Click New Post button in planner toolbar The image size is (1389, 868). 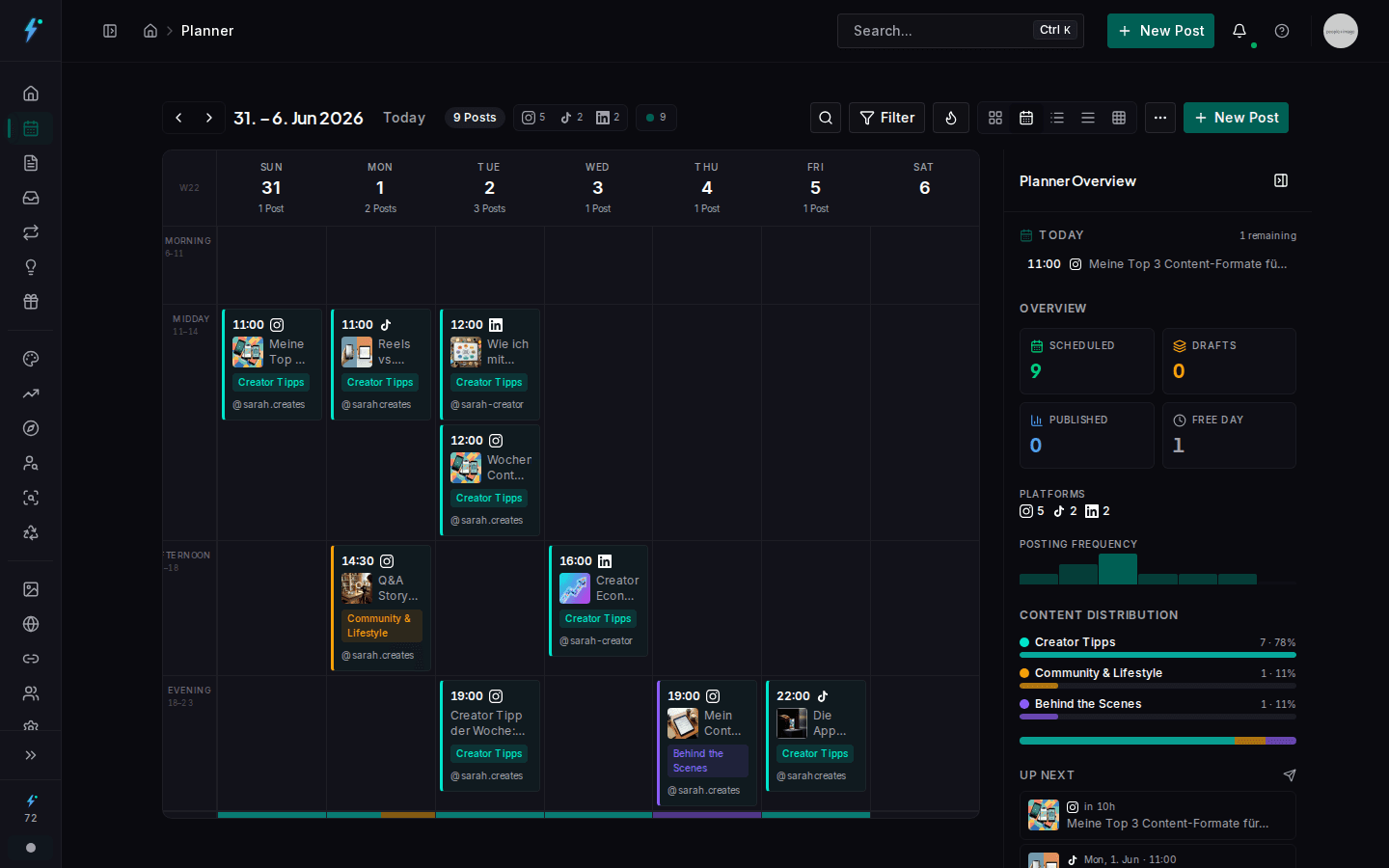[x=1236, y=118]
